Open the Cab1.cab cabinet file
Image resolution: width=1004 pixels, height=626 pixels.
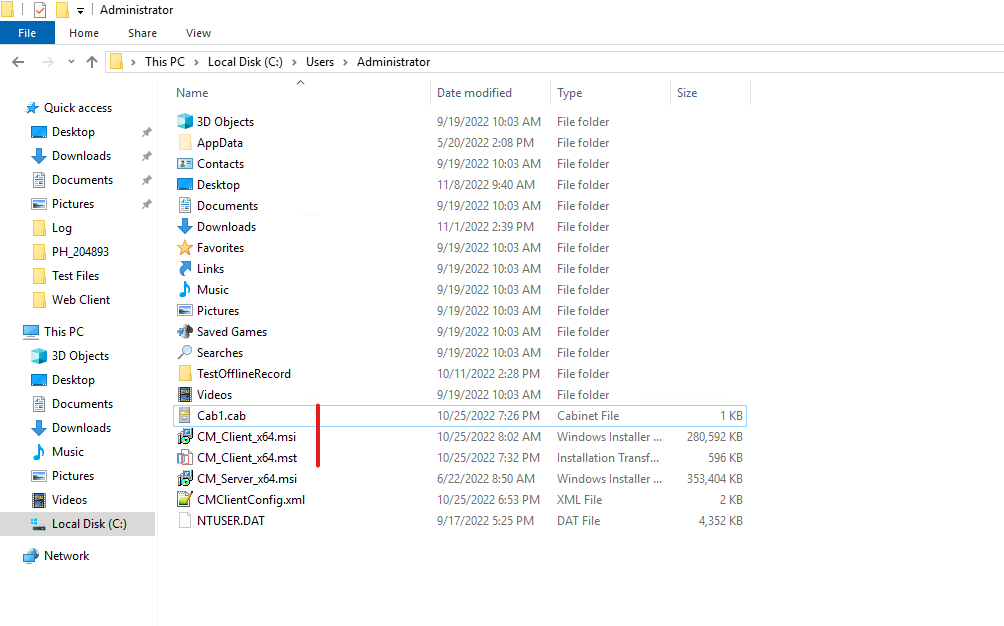click(x=223, y=415)
